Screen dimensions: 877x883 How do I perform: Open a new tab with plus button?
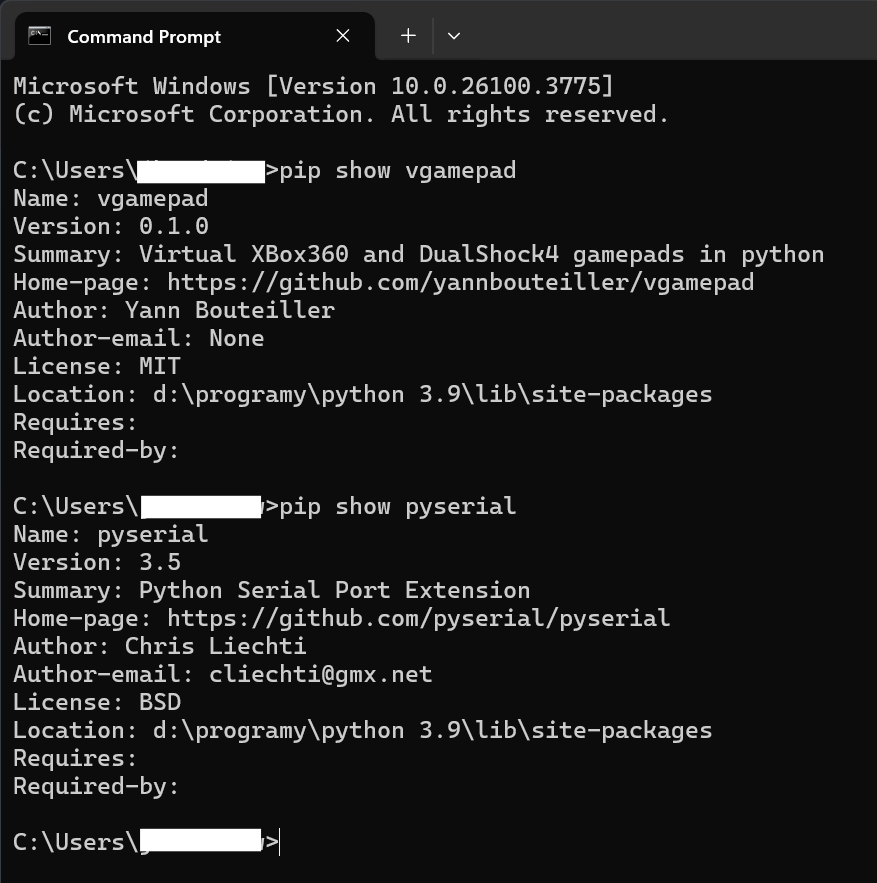click(408, 36)
